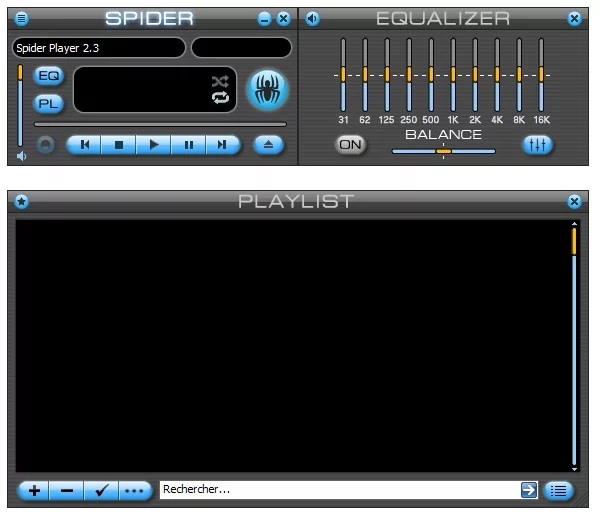Toggle shuffle mode icon

tap(220, 81)
